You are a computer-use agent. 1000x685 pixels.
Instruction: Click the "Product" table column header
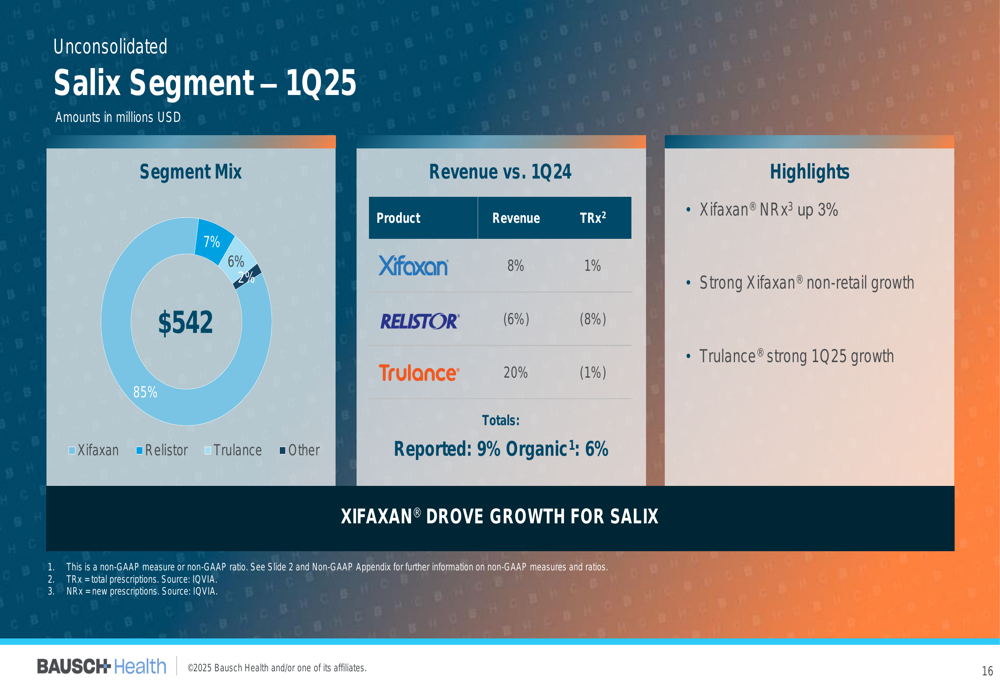pos(399,218)
